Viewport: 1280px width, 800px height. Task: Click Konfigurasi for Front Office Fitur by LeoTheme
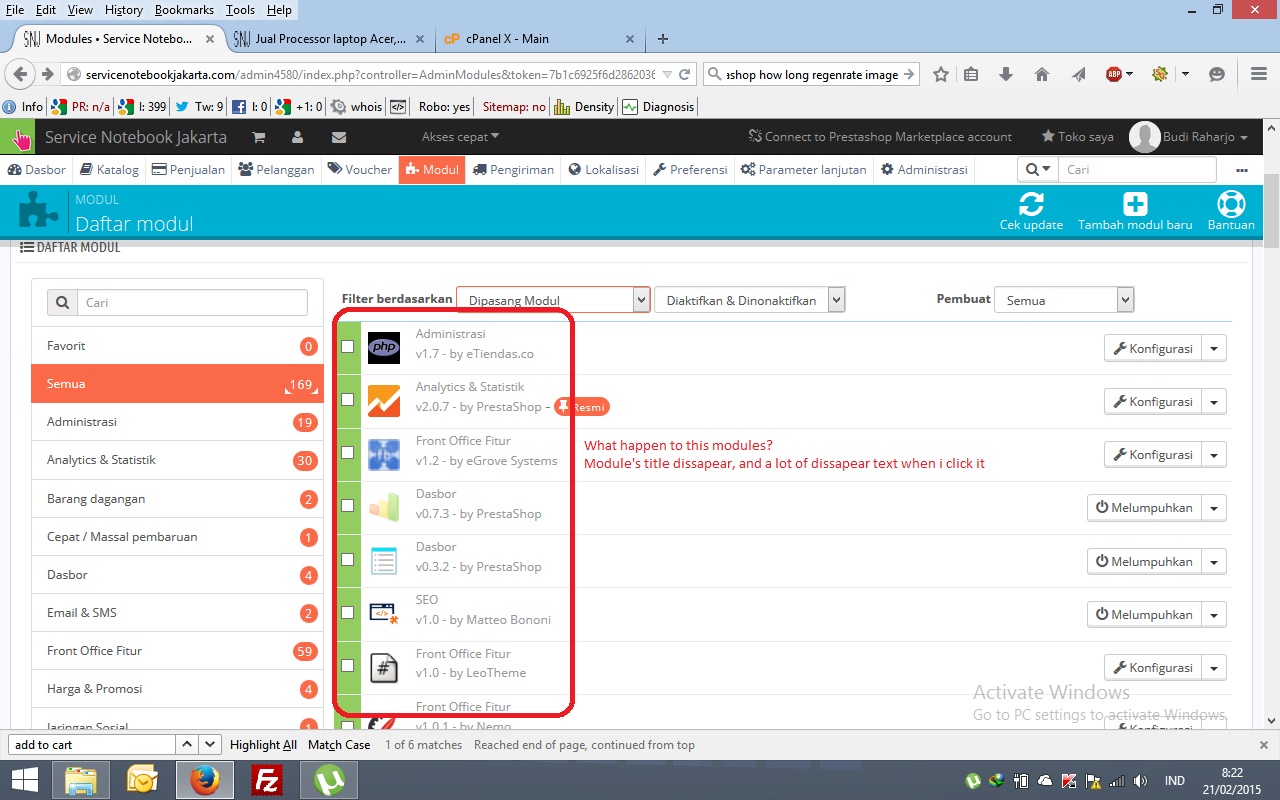1152,668
